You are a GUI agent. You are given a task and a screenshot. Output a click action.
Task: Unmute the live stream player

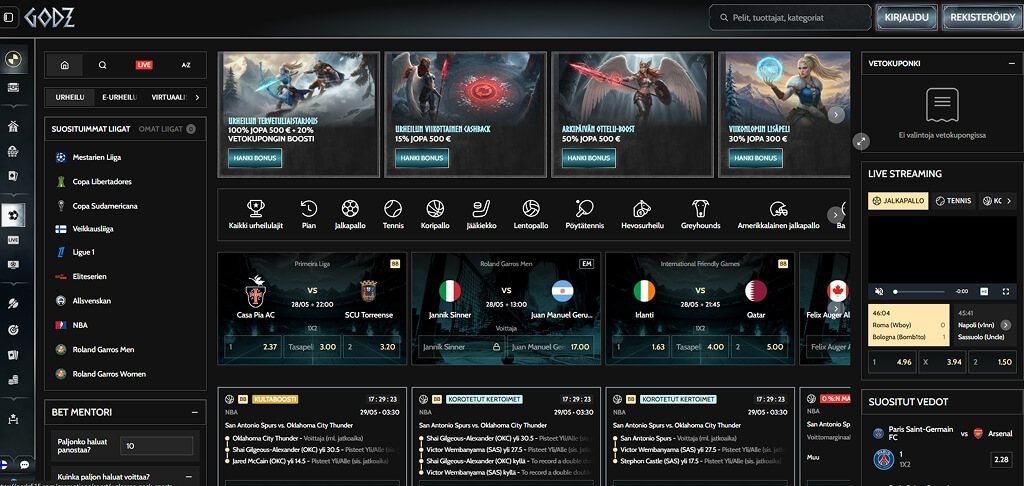[879, 291]
